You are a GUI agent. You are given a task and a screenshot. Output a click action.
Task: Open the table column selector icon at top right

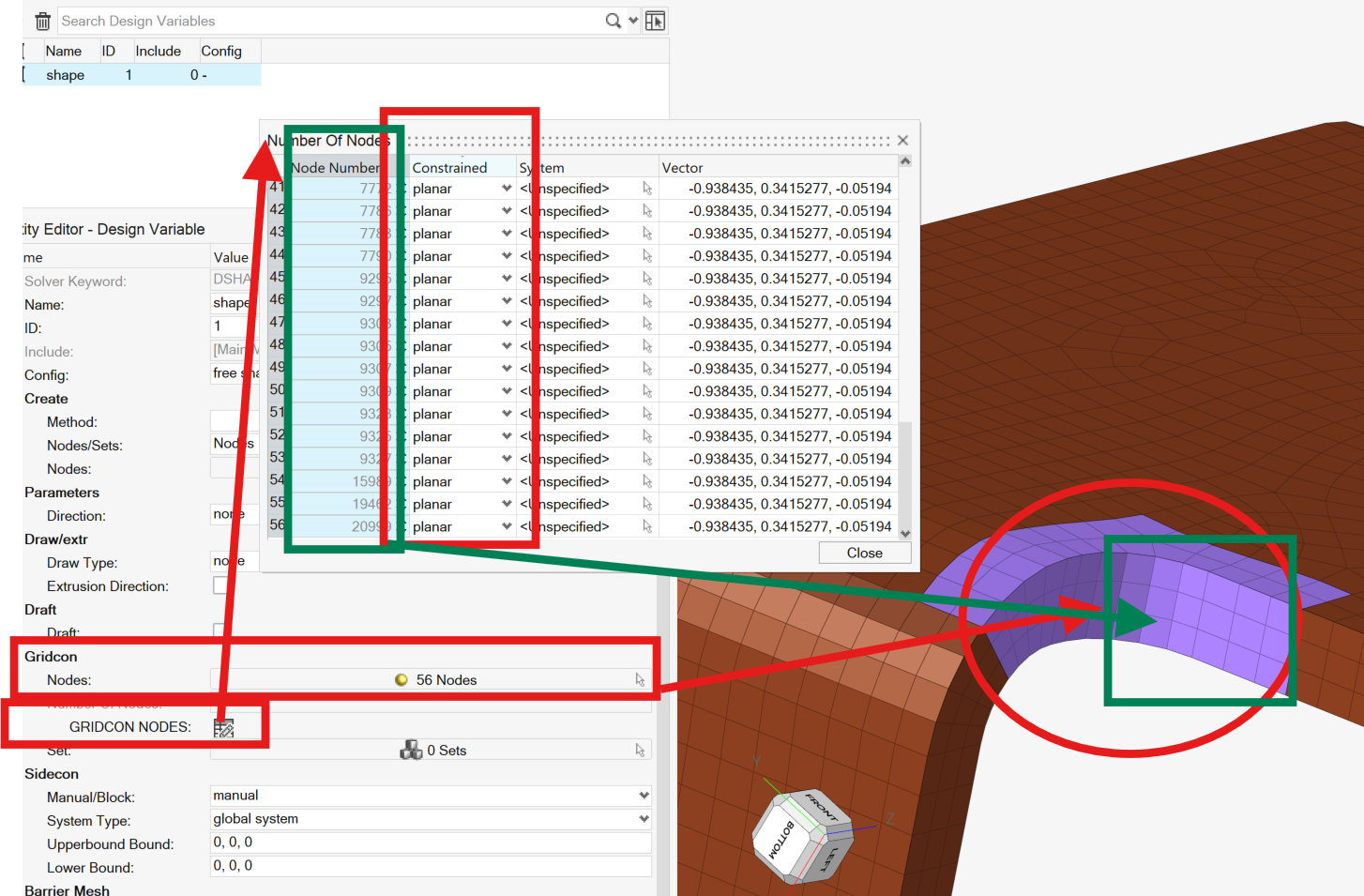point(654,20)
